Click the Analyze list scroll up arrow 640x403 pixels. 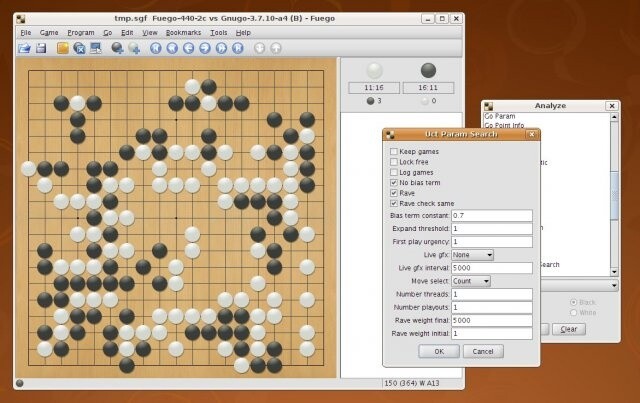614,117
